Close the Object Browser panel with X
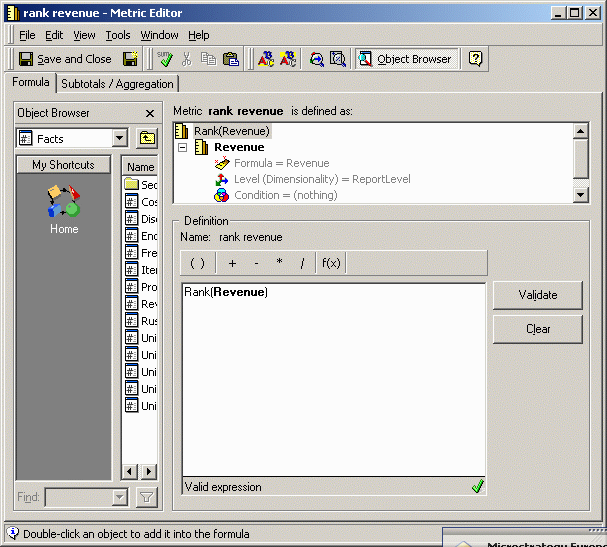Viewport: 607px width, 547px height. [150, 113]
